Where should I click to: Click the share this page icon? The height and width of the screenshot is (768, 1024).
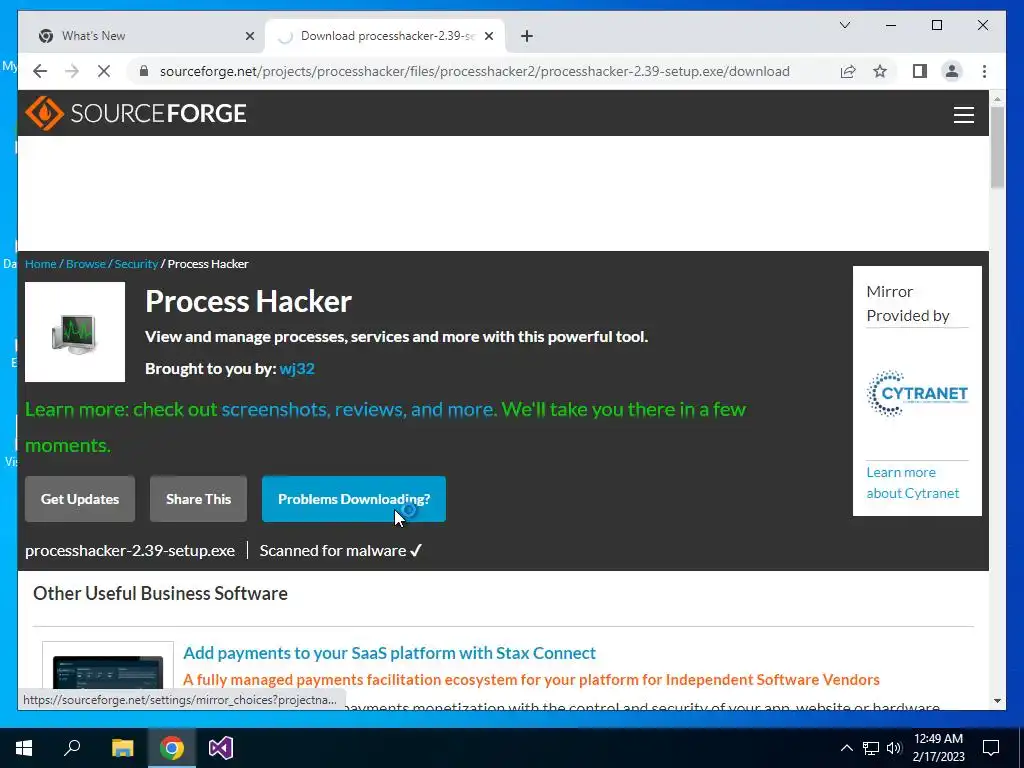tap(848, 71)
